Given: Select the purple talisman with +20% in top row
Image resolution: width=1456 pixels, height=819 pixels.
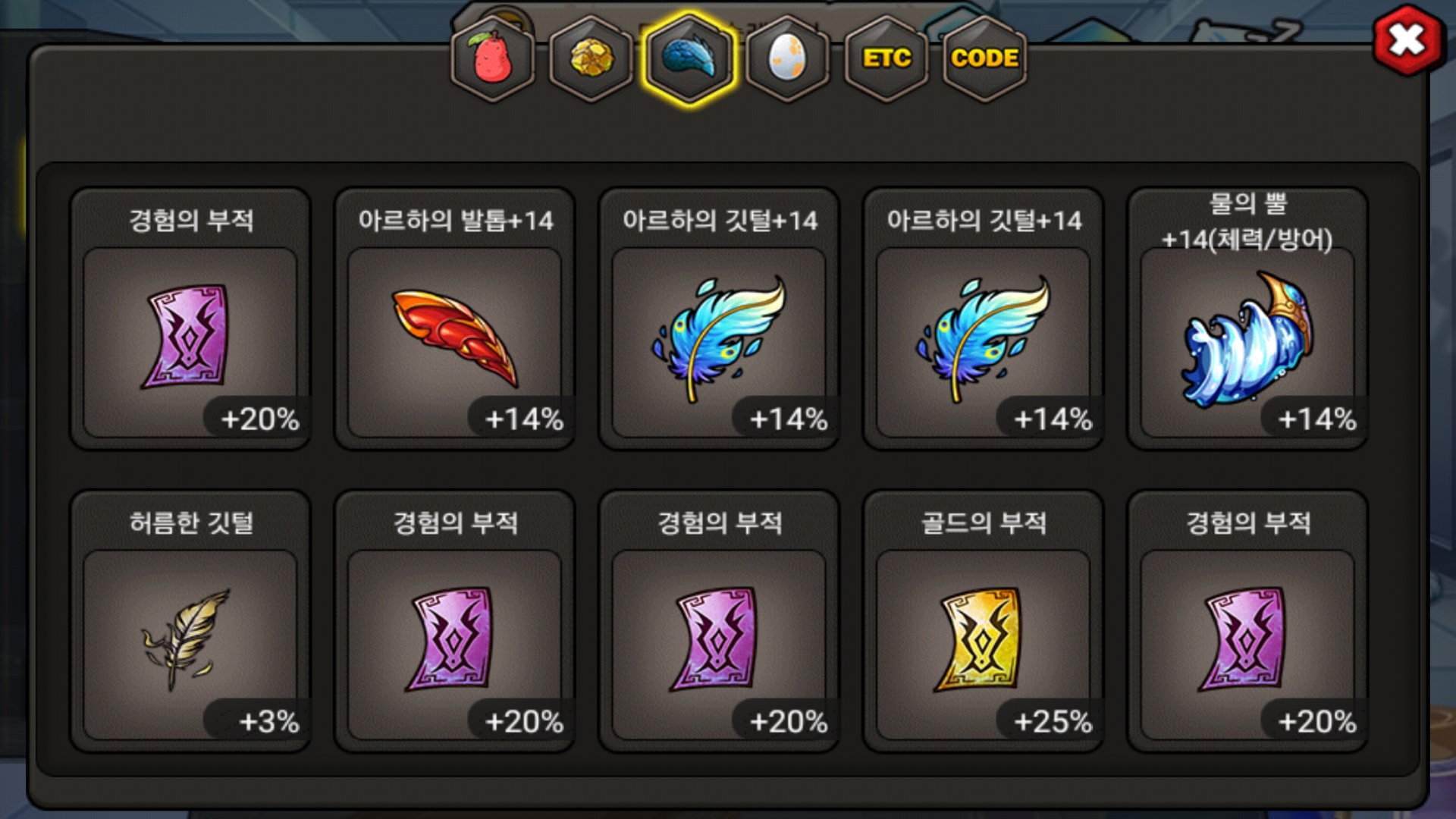Looking at the screenshot, I should 190,318.
